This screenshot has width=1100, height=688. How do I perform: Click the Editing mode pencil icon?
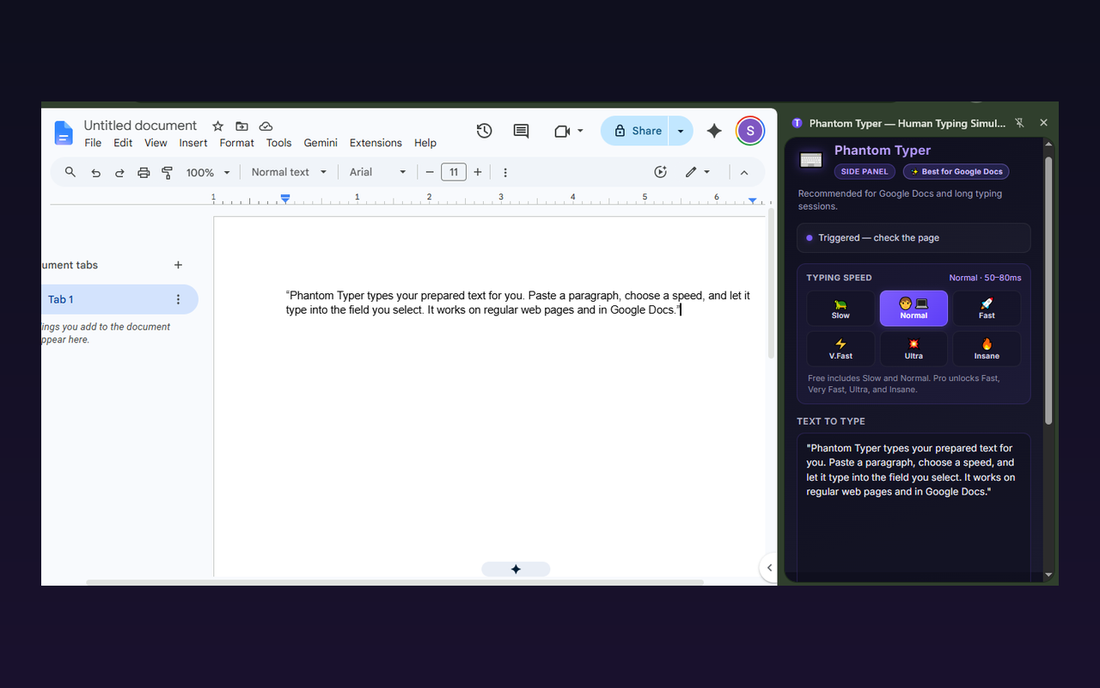pos(691,172)
